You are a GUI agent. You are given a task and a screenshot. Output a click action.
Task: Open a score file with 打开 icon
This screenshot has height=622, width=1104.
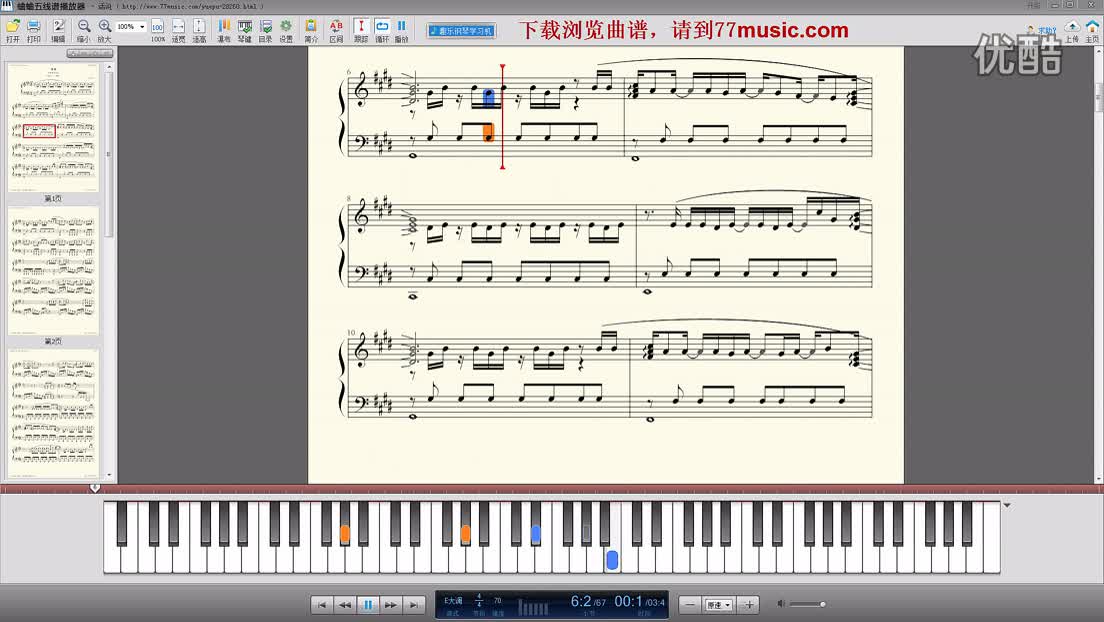[13, 30]
